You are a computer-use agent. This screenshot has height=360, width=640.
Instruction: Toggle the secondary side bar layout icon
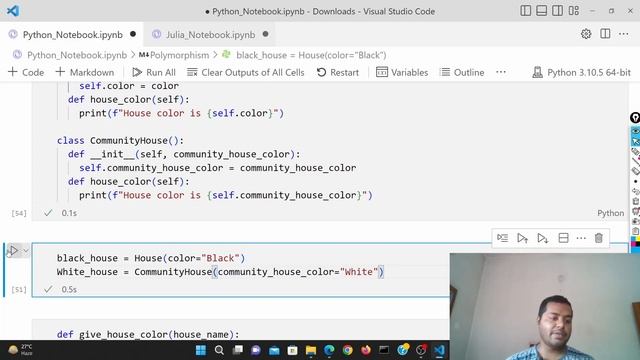pos(558,11)
